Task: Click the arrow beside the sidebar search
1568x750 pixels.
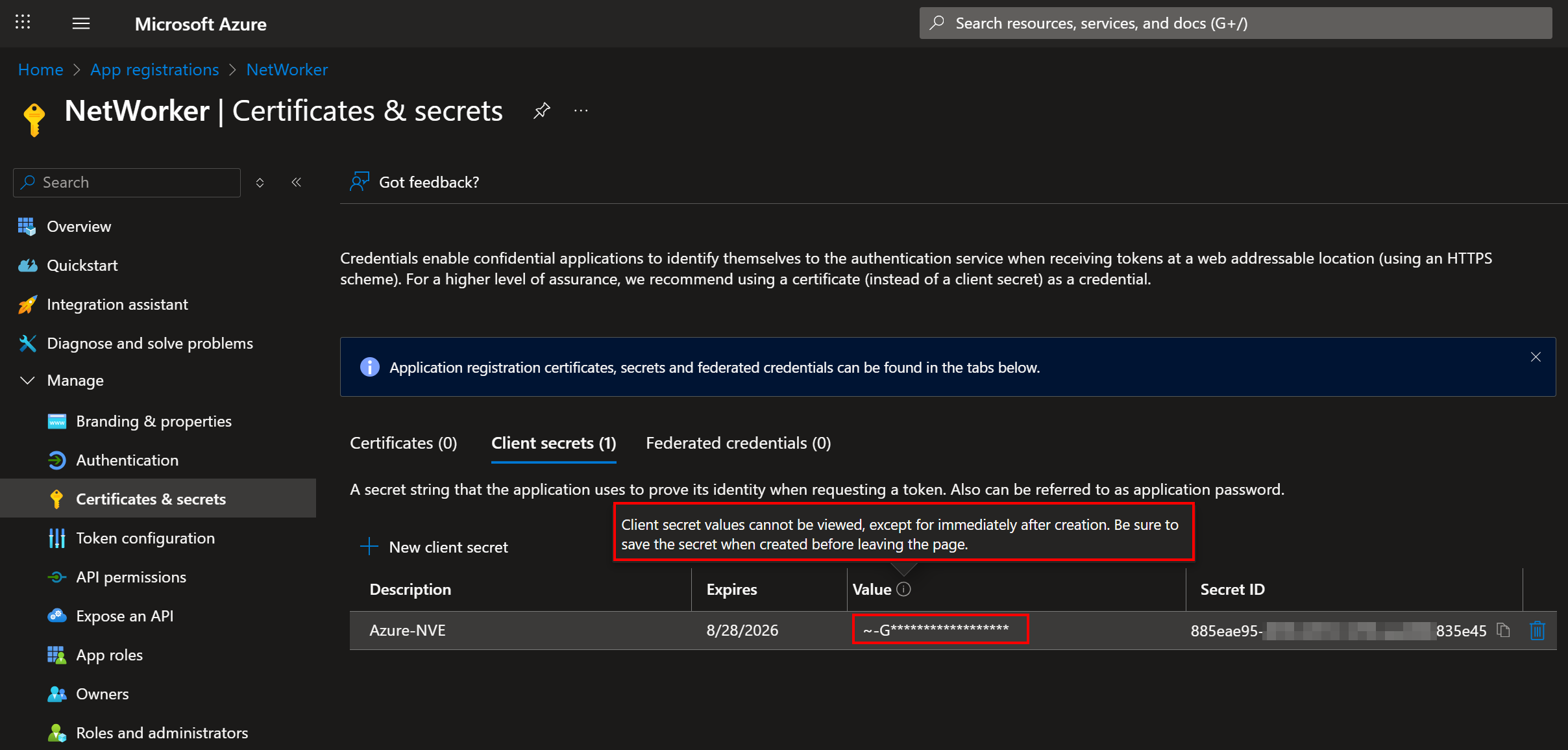Action: [260, 182]
